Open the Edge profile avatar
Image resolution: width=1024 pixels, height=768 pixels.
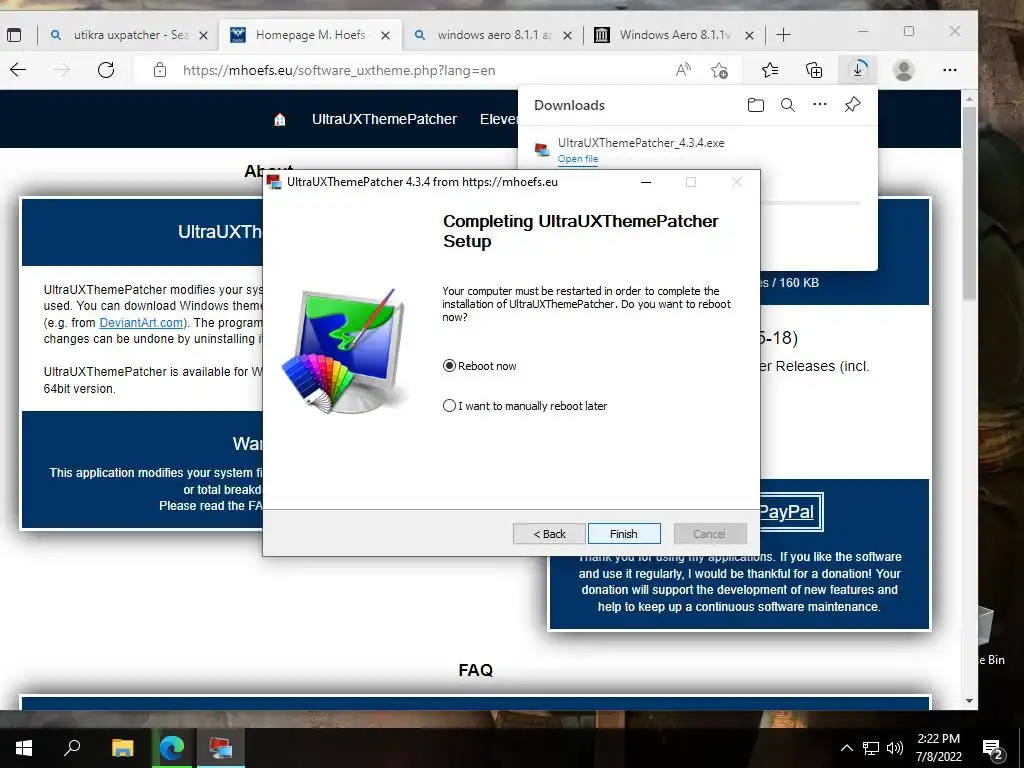click(904, 70)
